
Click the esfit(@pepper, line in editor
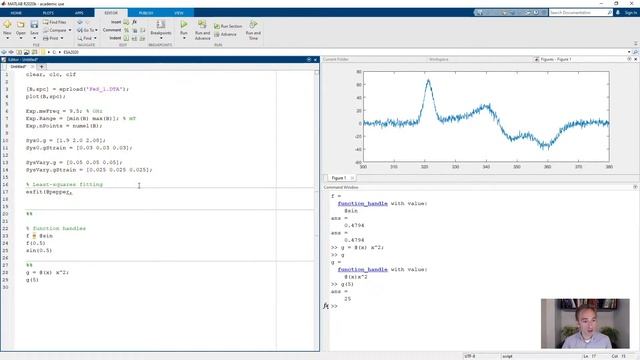click(49, 192)
